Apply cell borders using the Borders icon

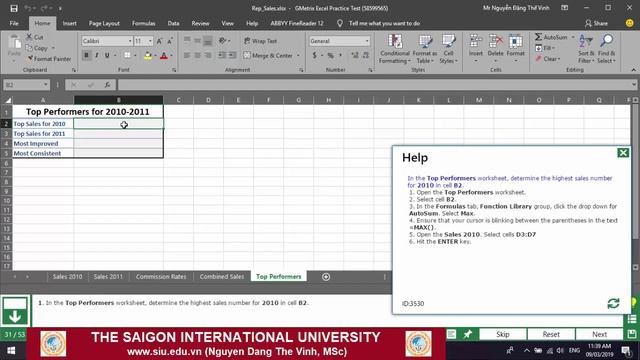click(x=127, y=55)
